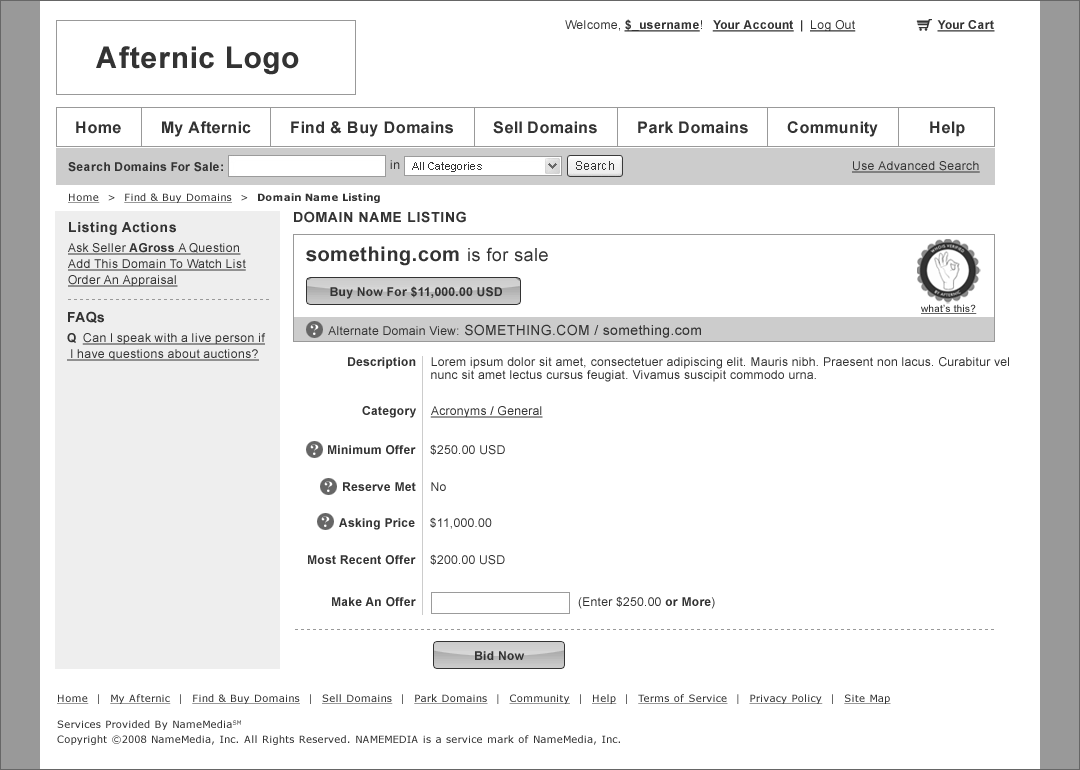
Task: Click Home in the breadcrumb
Action: click(x=83, y=198)
